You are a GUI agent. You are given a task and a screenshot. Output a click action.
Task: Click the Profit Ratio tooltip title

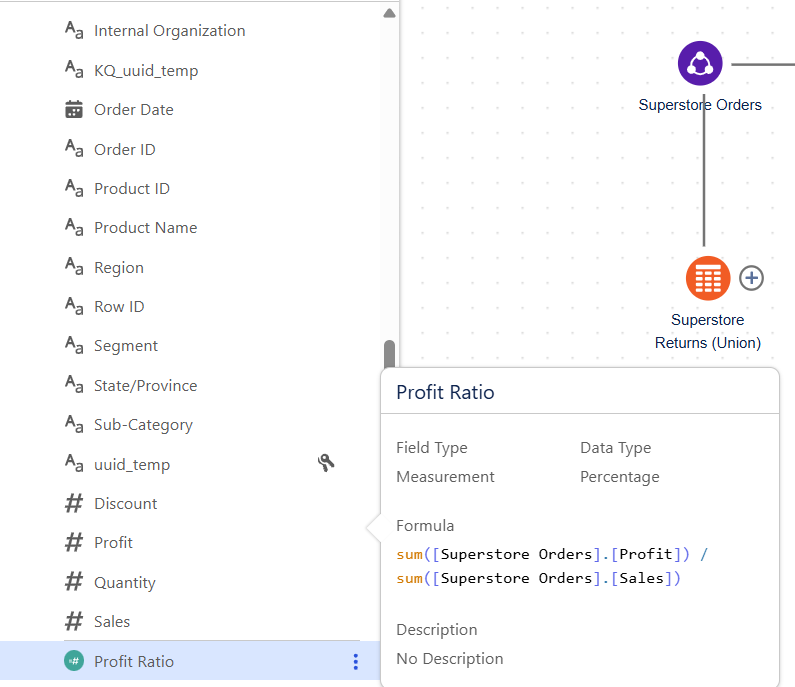[445, 392]
